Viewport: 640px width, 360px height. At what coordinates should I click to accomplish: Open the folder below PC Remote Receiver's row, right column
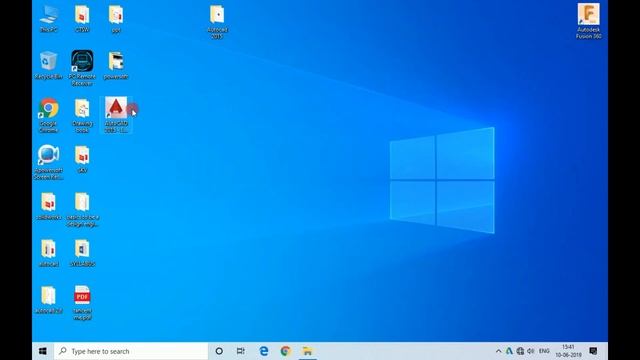116,65
